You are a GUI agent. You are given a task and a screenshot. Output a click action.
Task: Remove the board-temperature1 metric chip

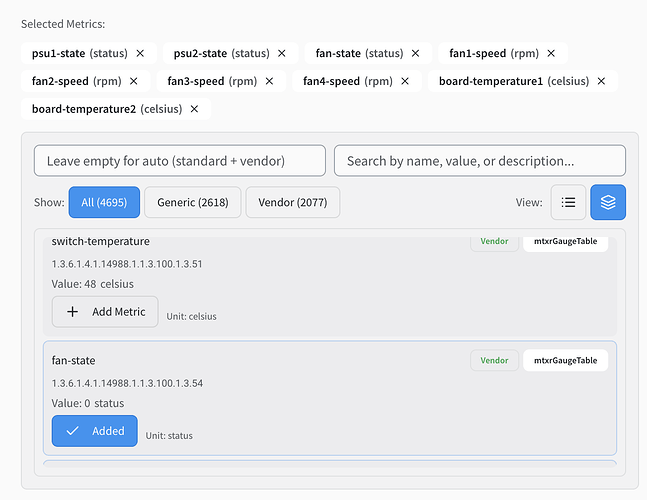coord(601,81)
